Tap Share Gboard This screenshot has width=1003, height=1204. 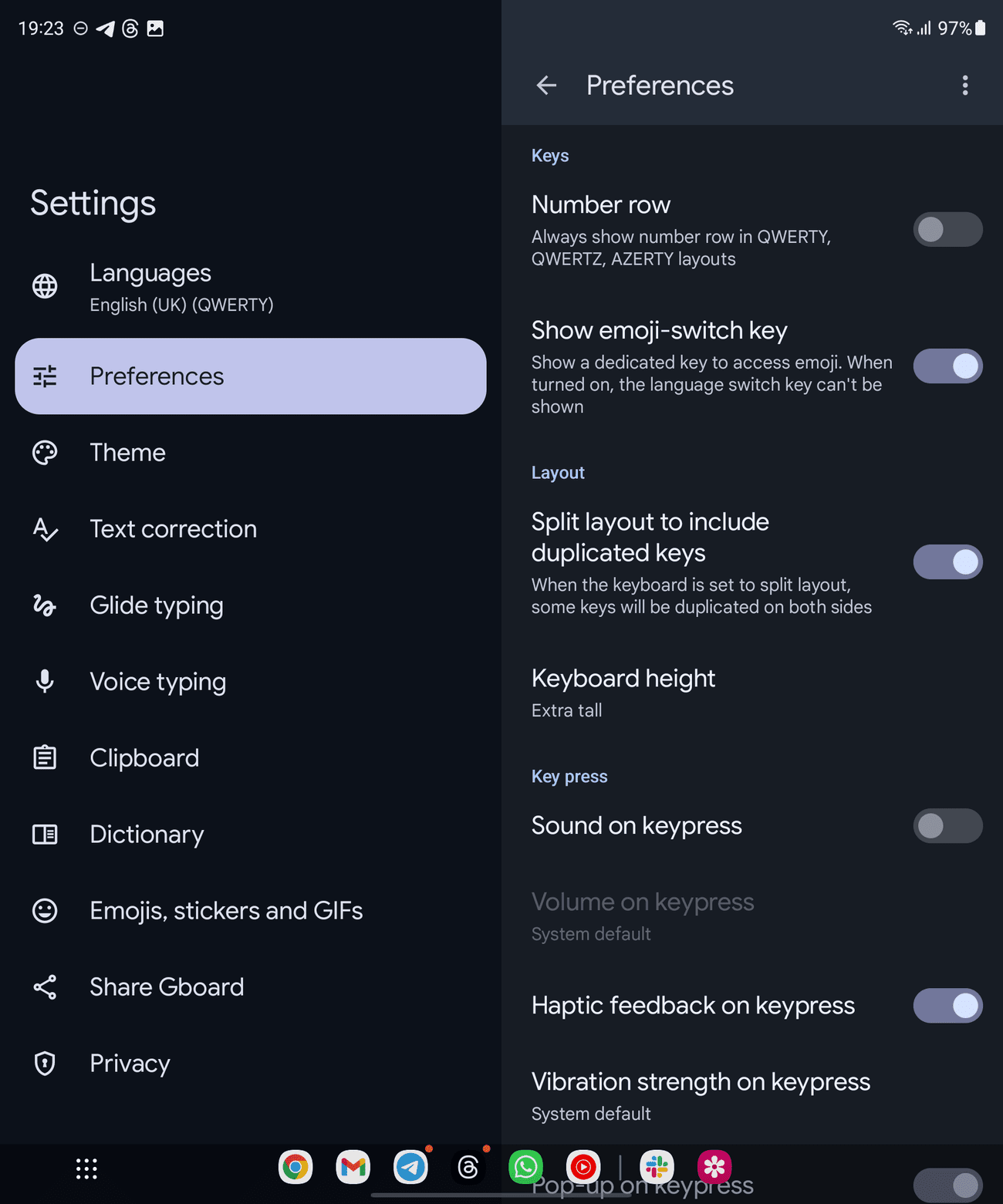(167, 987)
